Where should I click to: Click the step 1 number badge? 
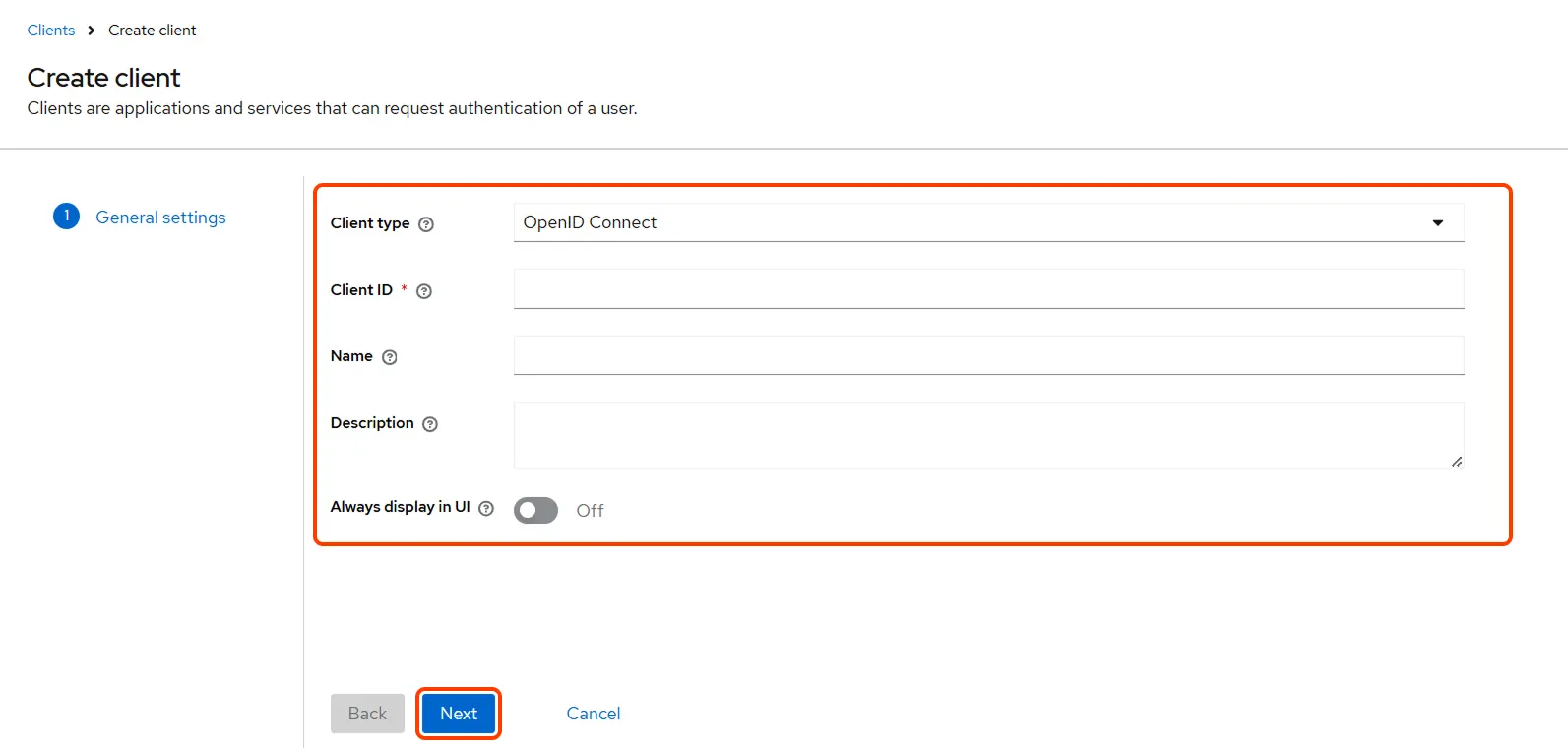pos(66,216)
